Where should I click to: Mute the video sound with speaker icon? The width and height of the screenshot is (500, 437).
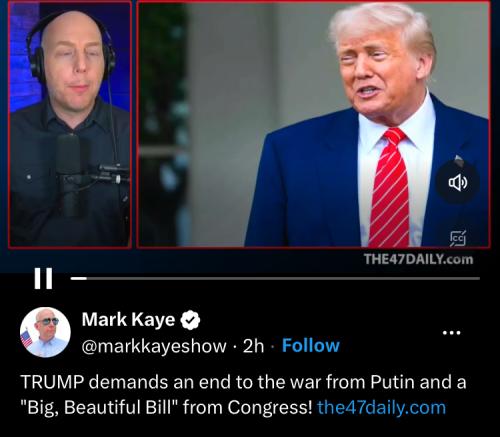[458, 182]
